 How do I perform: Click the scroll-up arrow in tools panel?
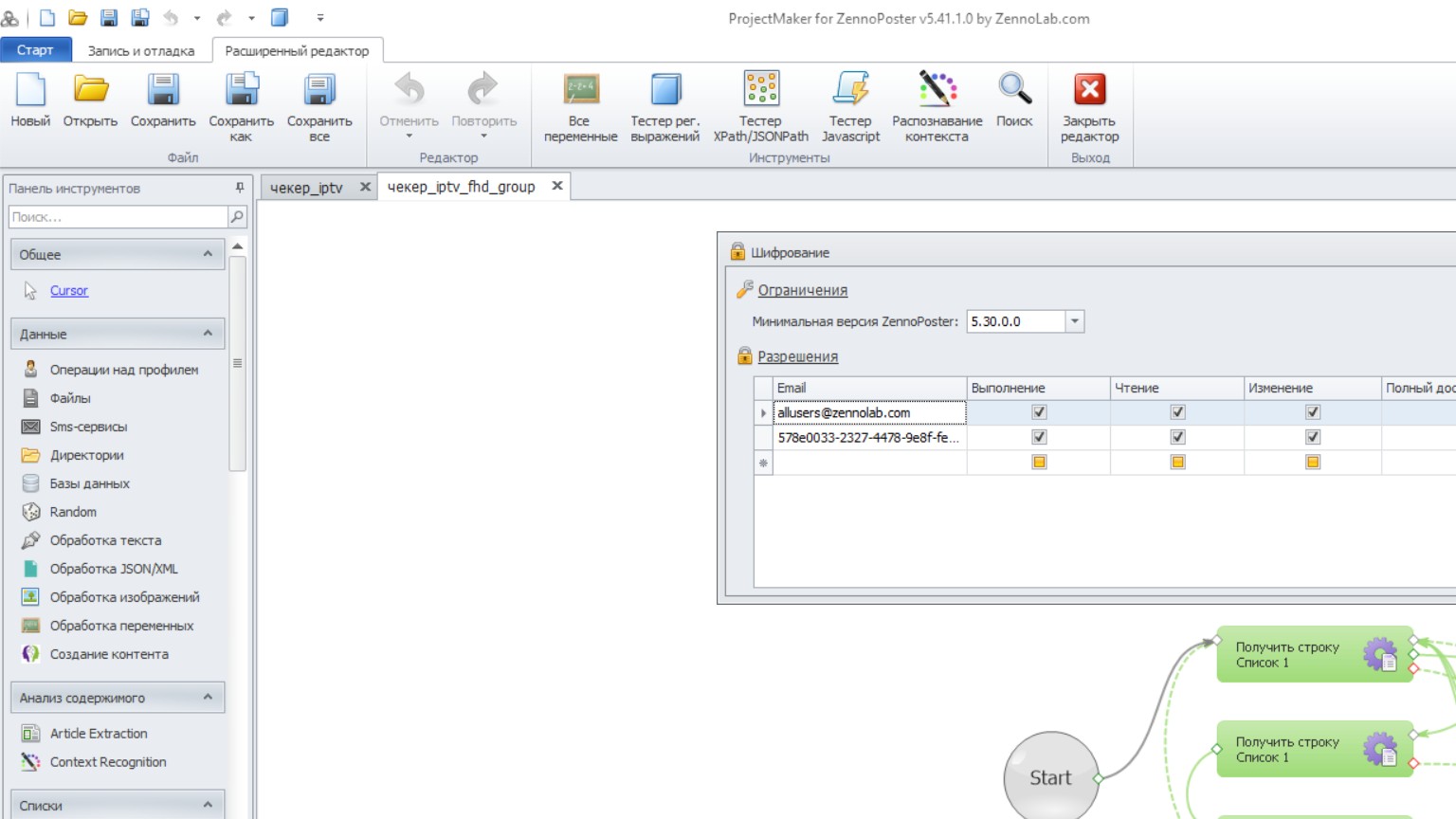(x=238, y=246)
